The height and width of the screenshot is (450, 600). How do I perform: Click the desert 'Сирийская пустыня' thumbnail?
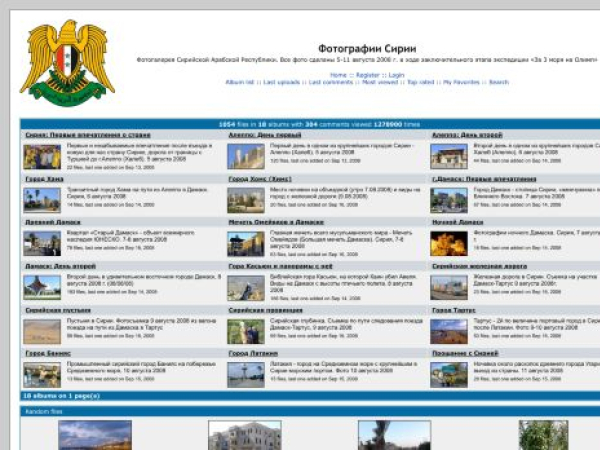pos(42,331)
